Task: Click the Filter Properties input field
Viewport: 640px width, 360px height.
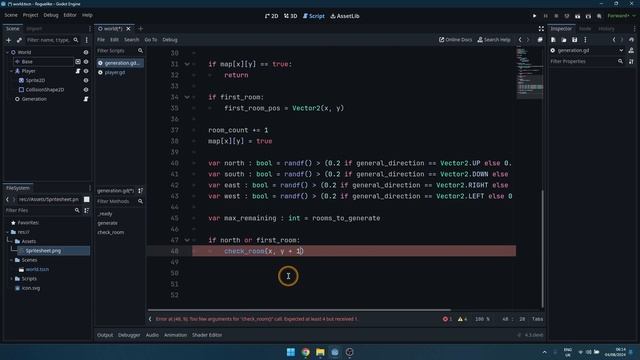Action: [x=587, y=61]
